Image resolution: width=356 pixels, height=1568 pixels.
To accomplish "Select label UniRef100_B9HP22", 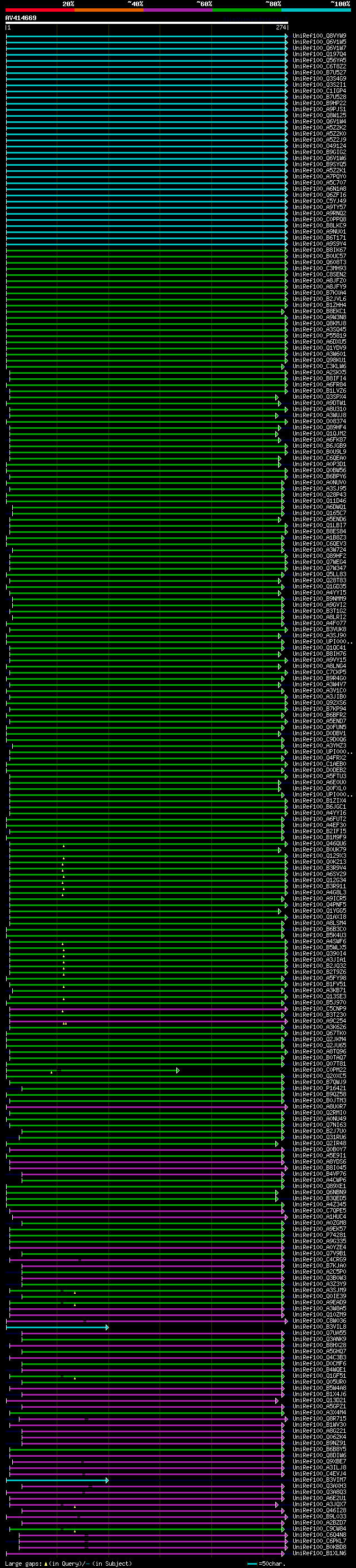I will point(319,103).
